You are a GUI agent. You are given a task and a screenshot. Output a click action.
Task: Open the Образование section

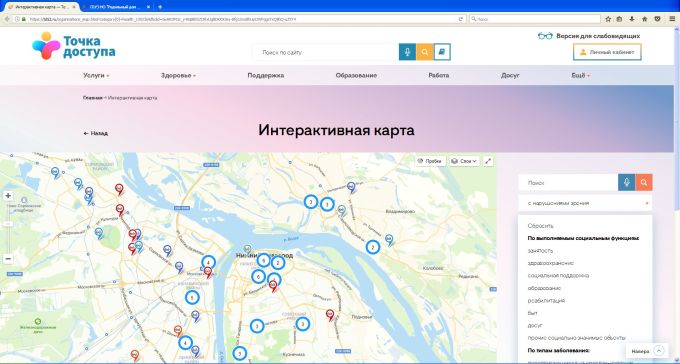[x=356, y=75]
